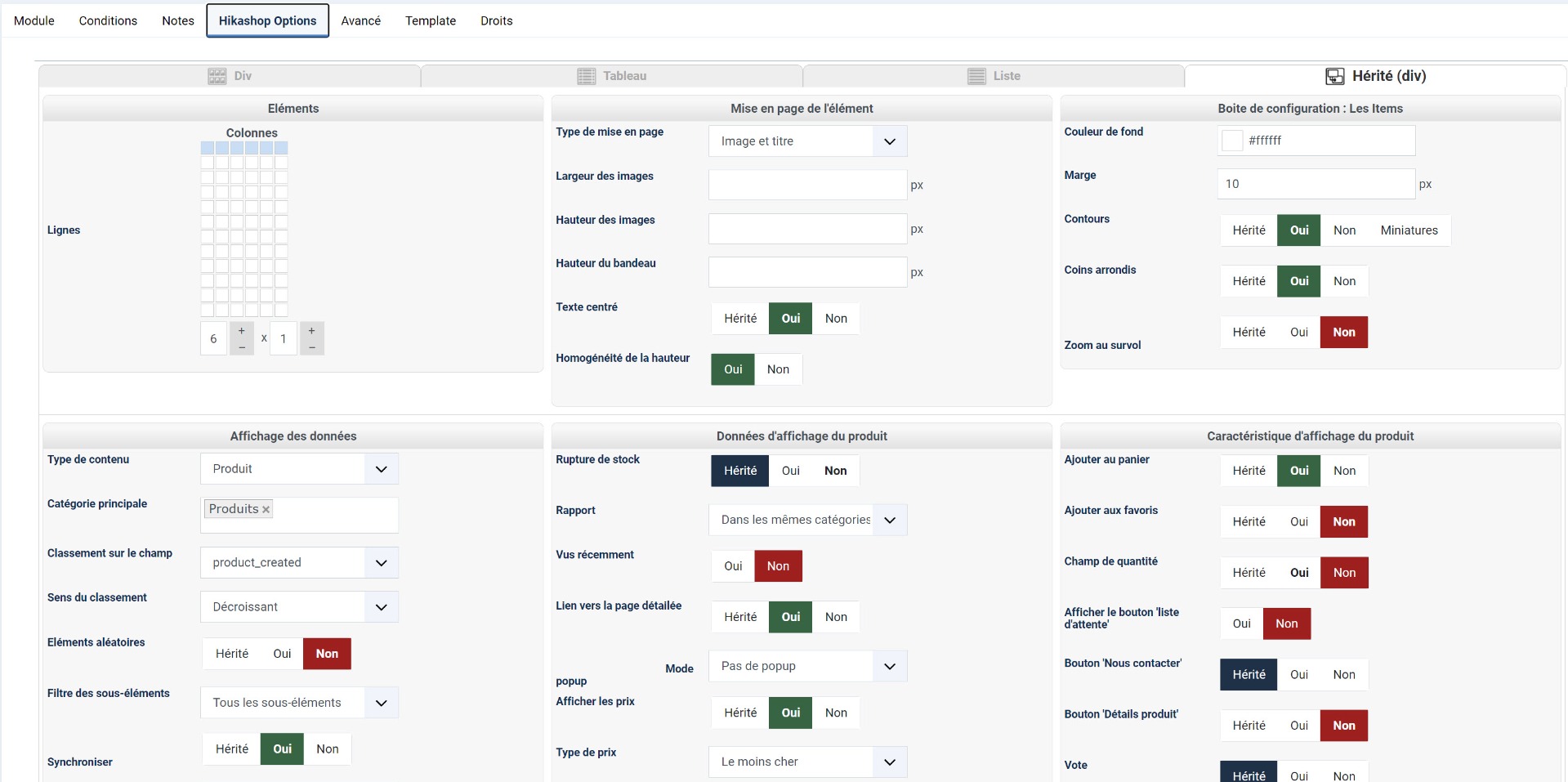The width and height of the screenshot is (1568, 782).
Task: Set Zoom au survol to Oui
Action: (1298, 333)
